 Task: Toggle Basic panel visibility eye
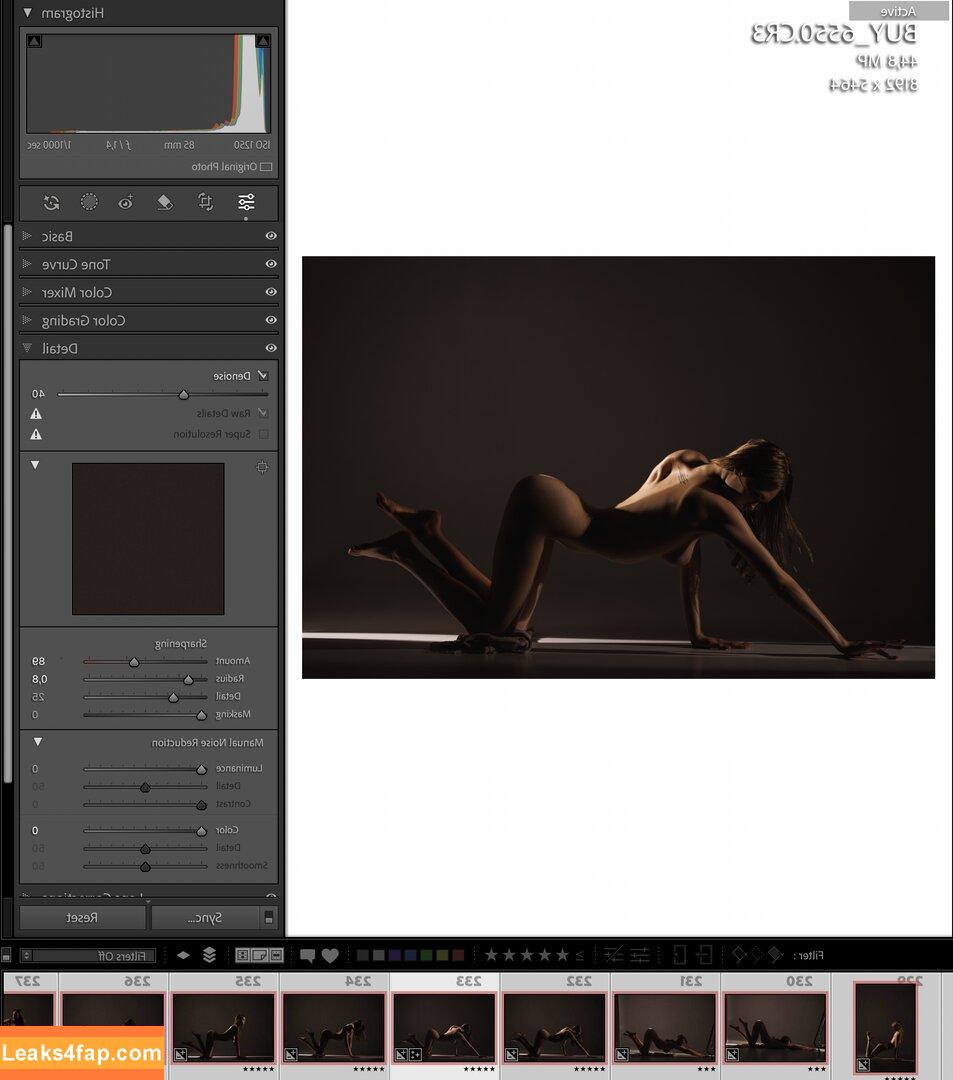point(271,236)
